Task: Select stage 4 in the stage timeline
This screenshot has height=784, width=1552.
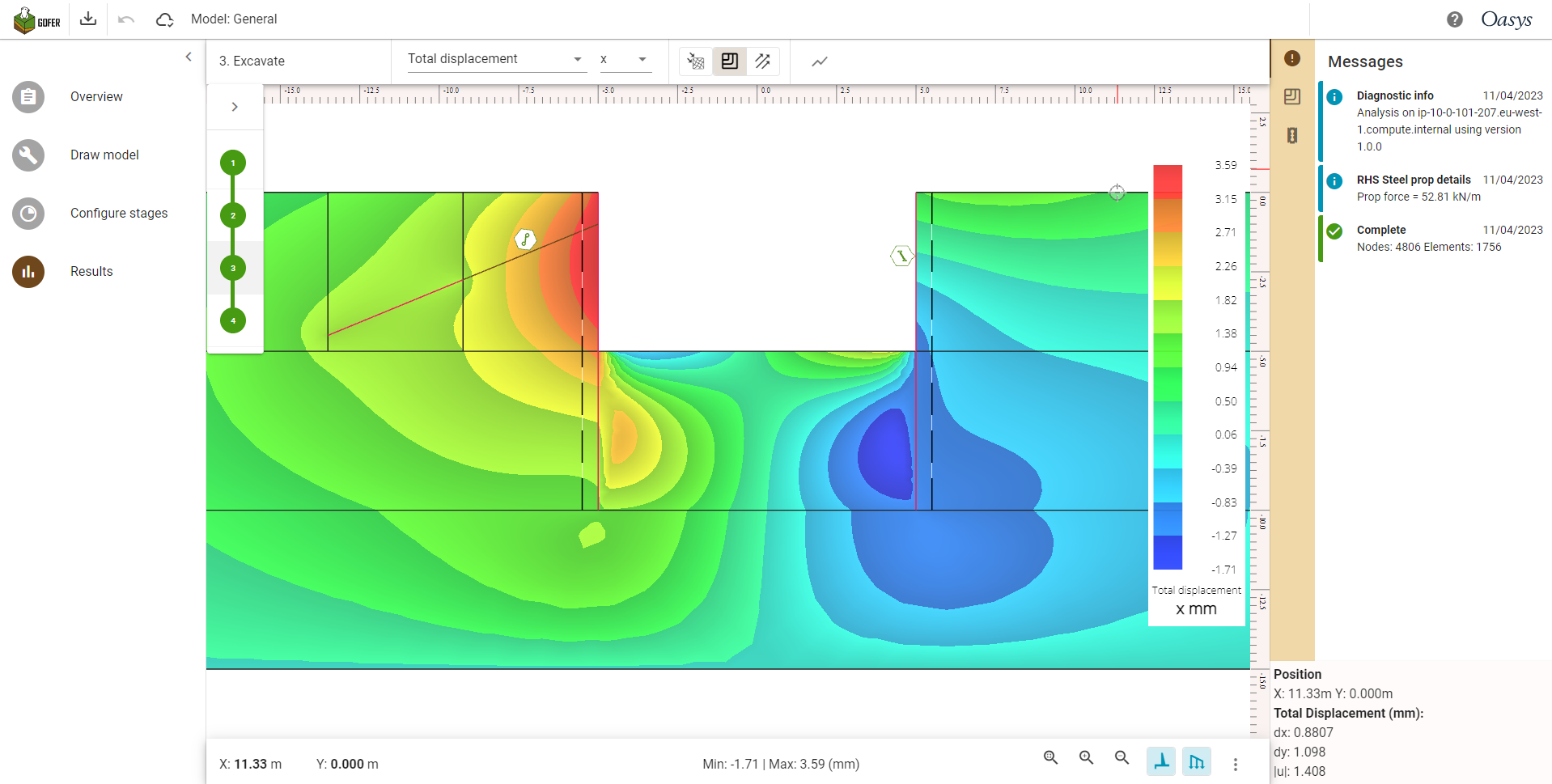Action: tap(233, 320)
